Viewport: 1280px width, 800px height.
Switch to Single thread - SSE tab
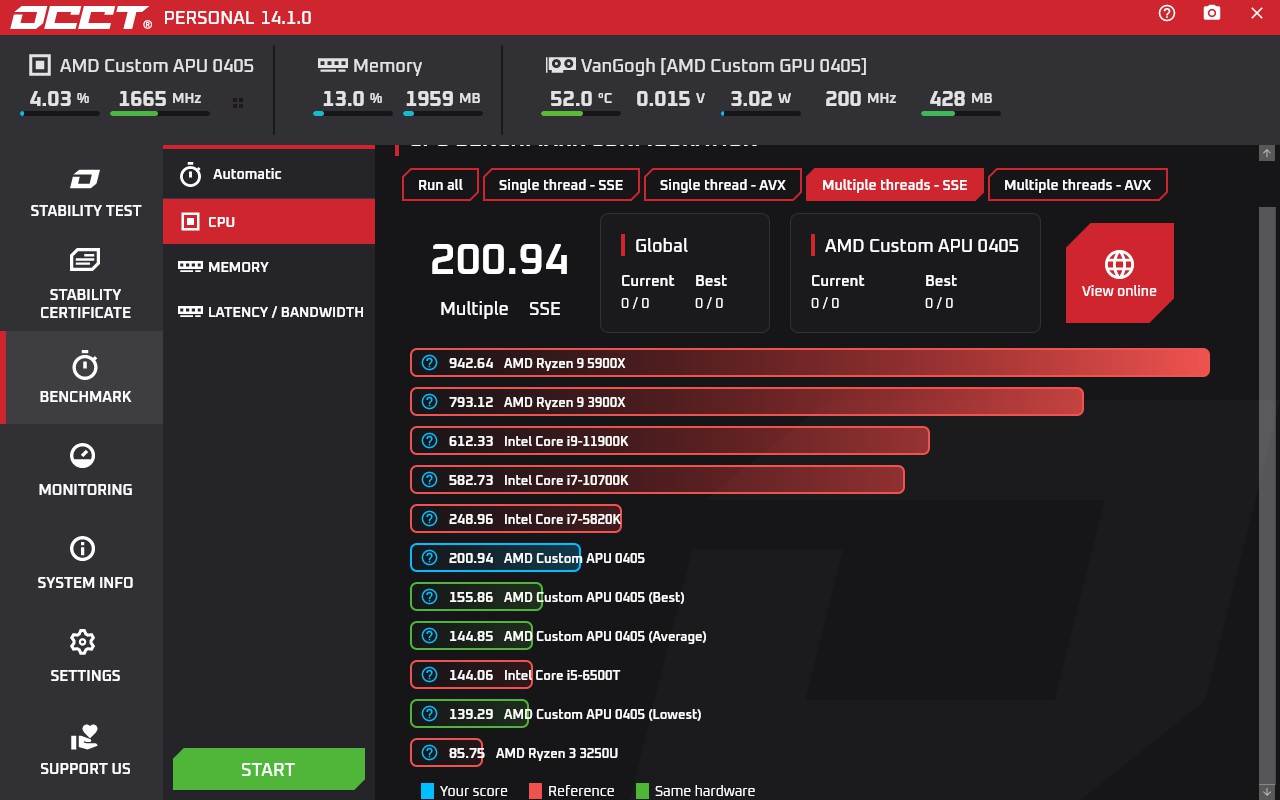click(x=560, y=185)
